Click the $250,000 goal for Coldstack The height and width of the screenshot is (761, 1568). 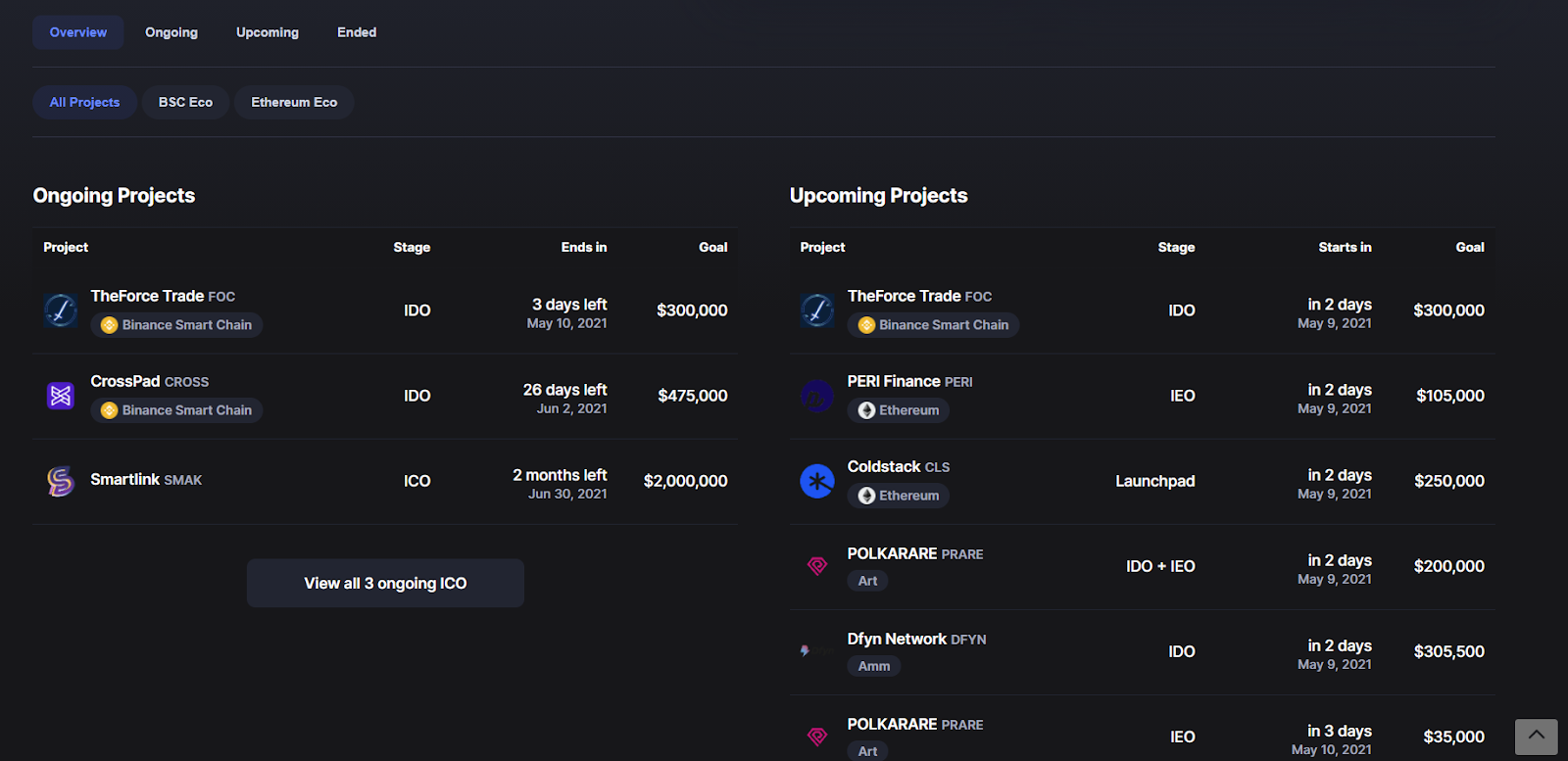(x=1449, y=481)
